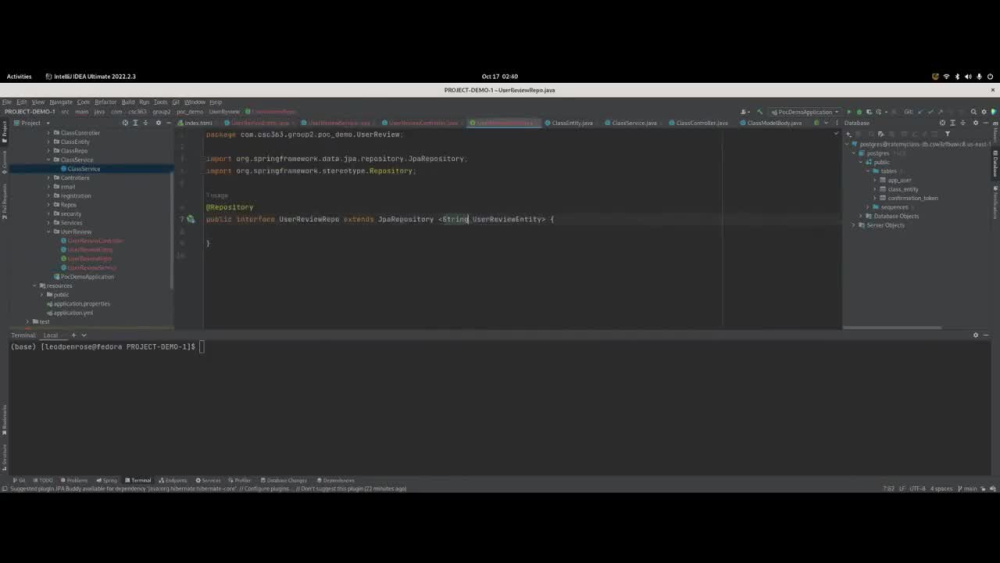The width and height of the screenshot is (1000, 563).
Task: Switch to the ClassEntity.java tab
Action: tap(568, 123)
